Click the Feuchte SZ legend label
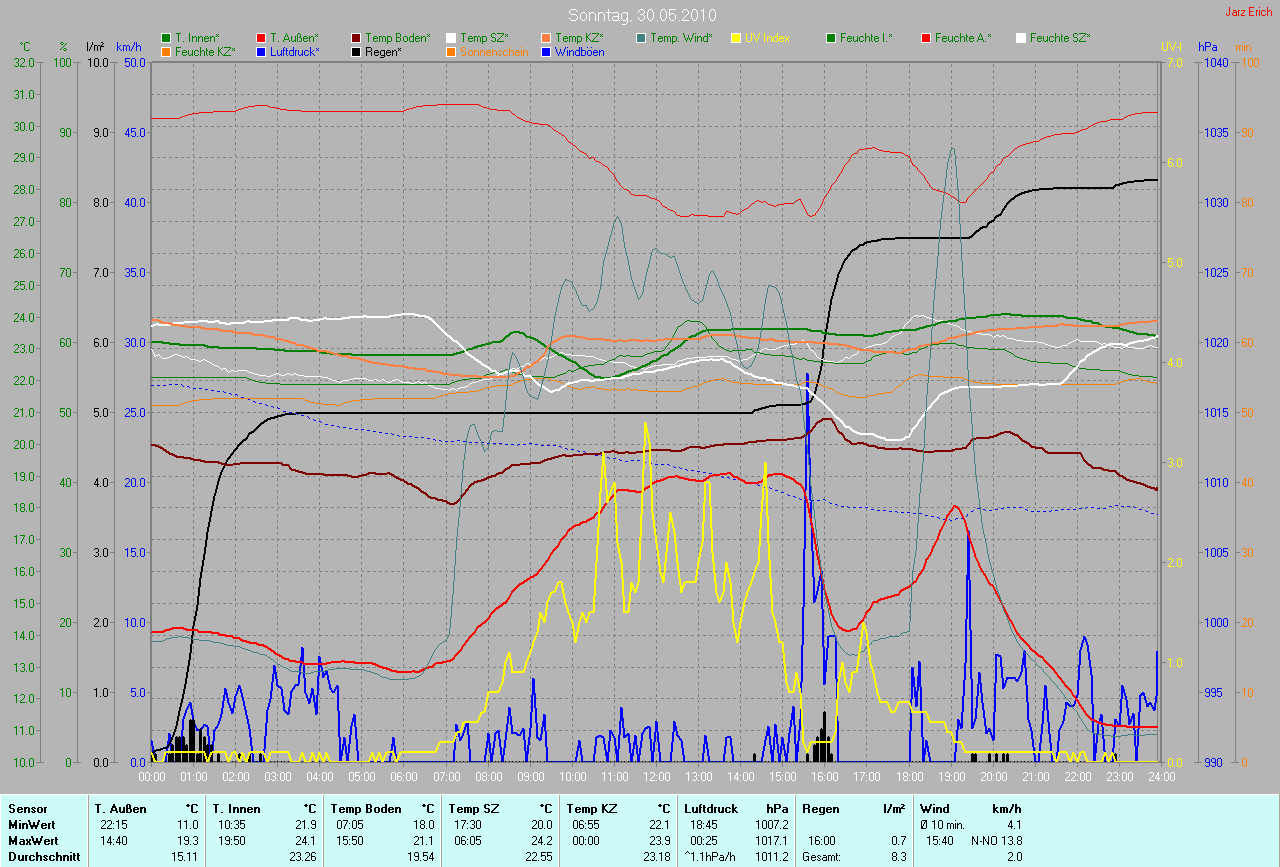The width and height of the screenshot is (1280, 867). (x=1060, y=38)
